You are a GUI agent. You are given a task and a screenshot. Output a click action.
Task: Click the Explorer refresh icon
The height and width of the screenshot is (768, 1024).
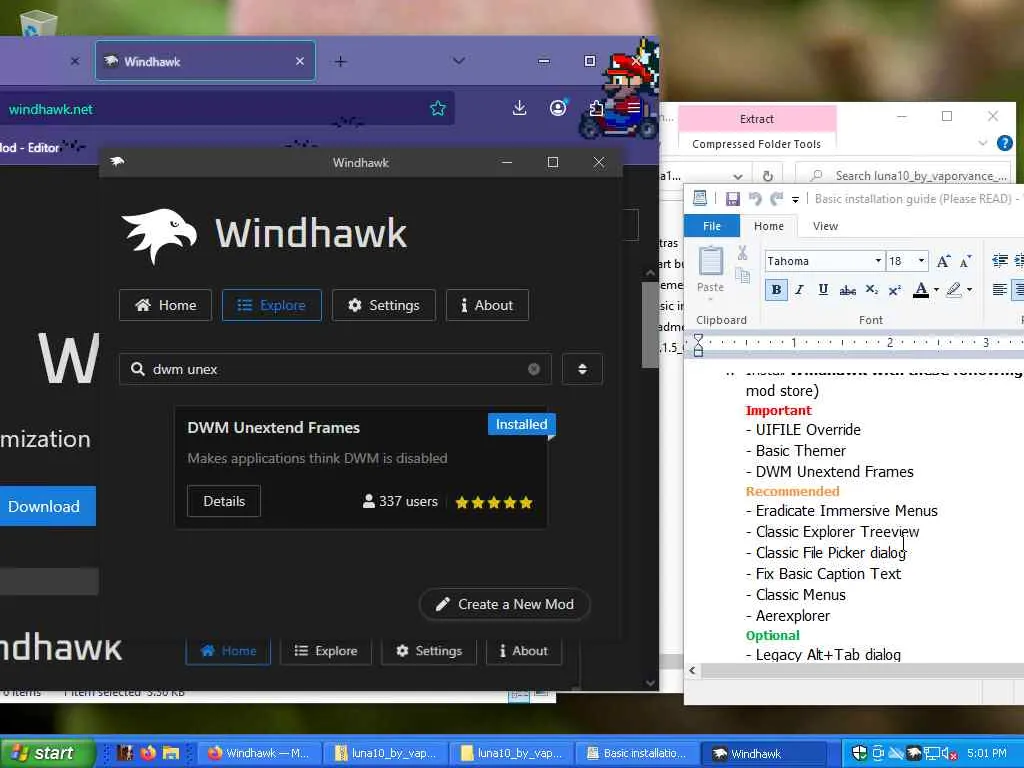(768, 176)
